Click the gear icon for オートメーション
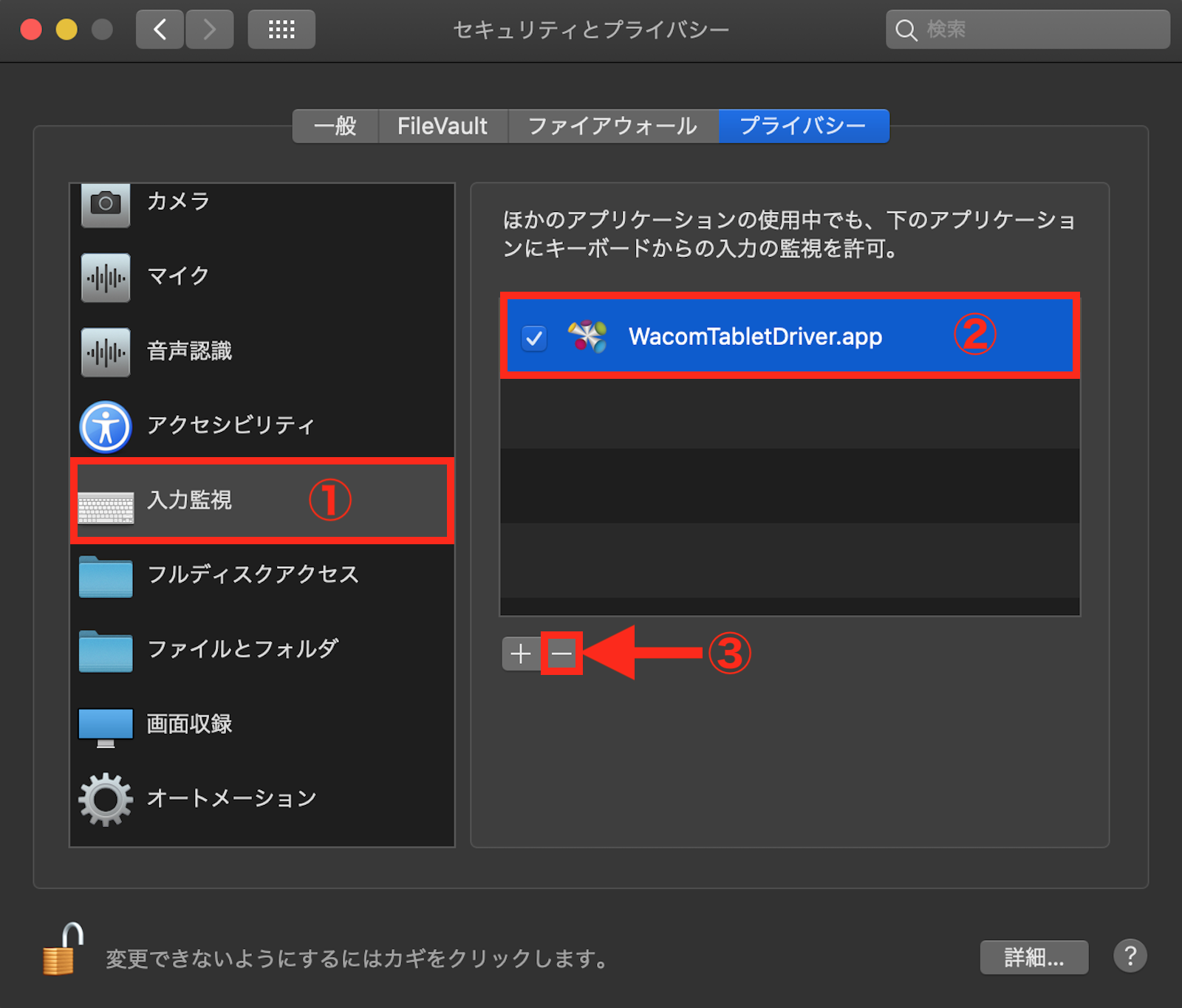 [106, 799]
